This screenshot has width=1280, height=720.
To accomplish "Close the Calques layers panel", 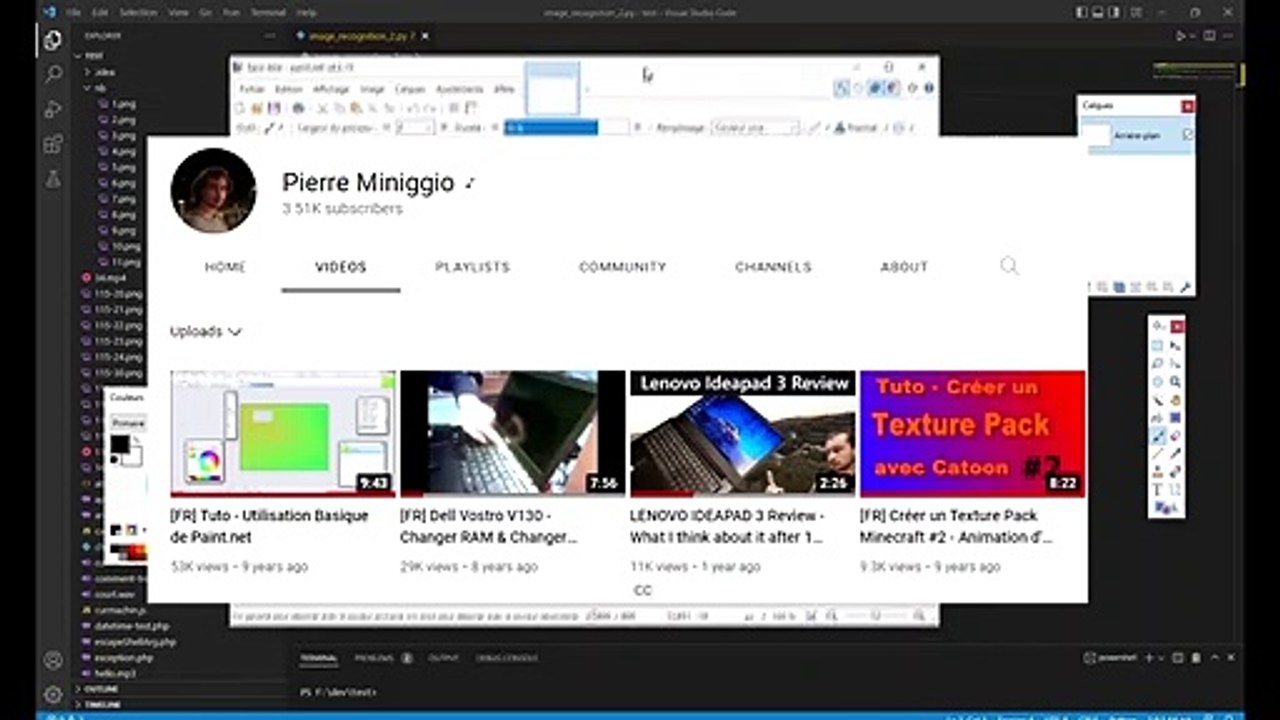I will (x=1187, y=106).
